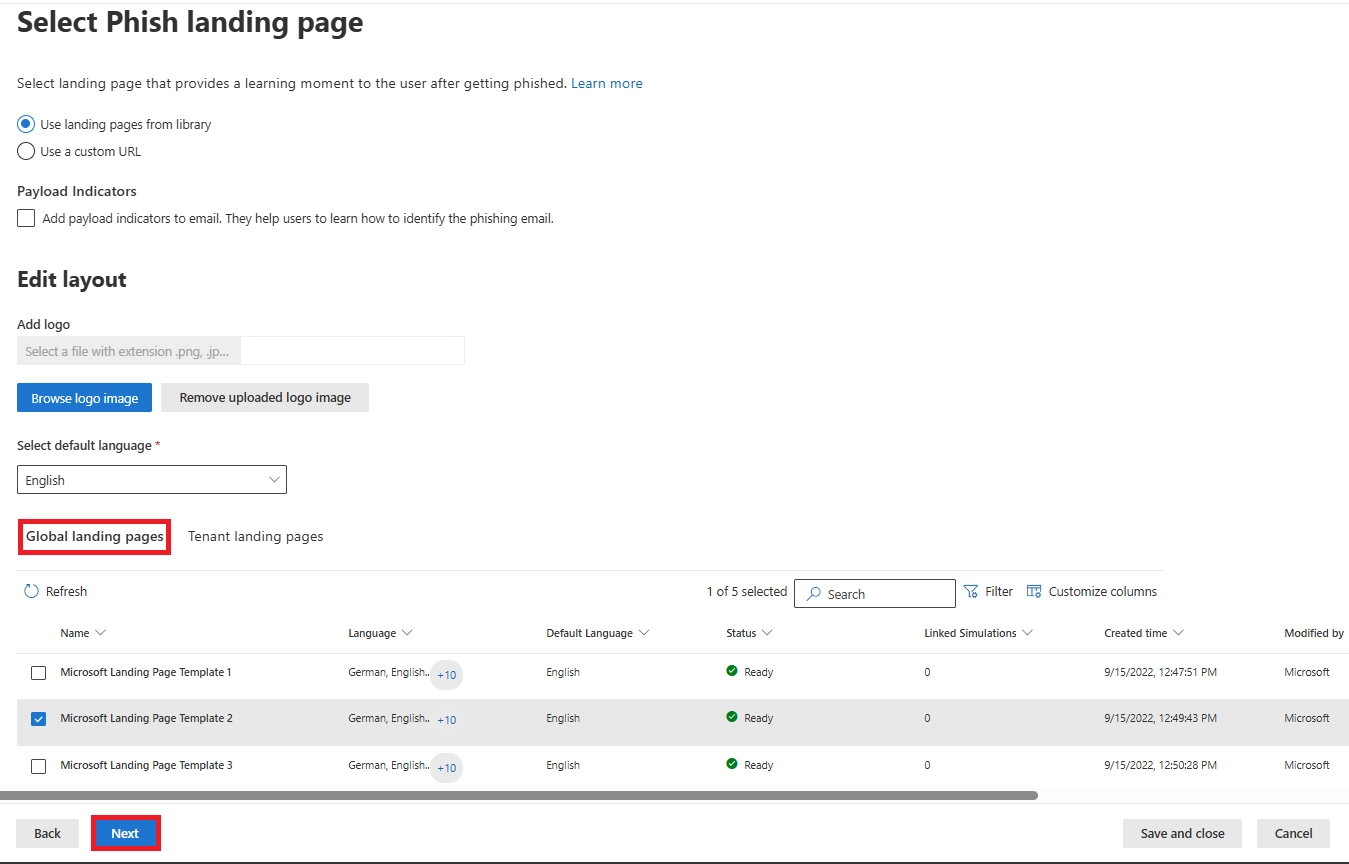Click the Refresh icon above the table
The height and width of the screenshot is (864, 1349).
(x=31, y=591)
